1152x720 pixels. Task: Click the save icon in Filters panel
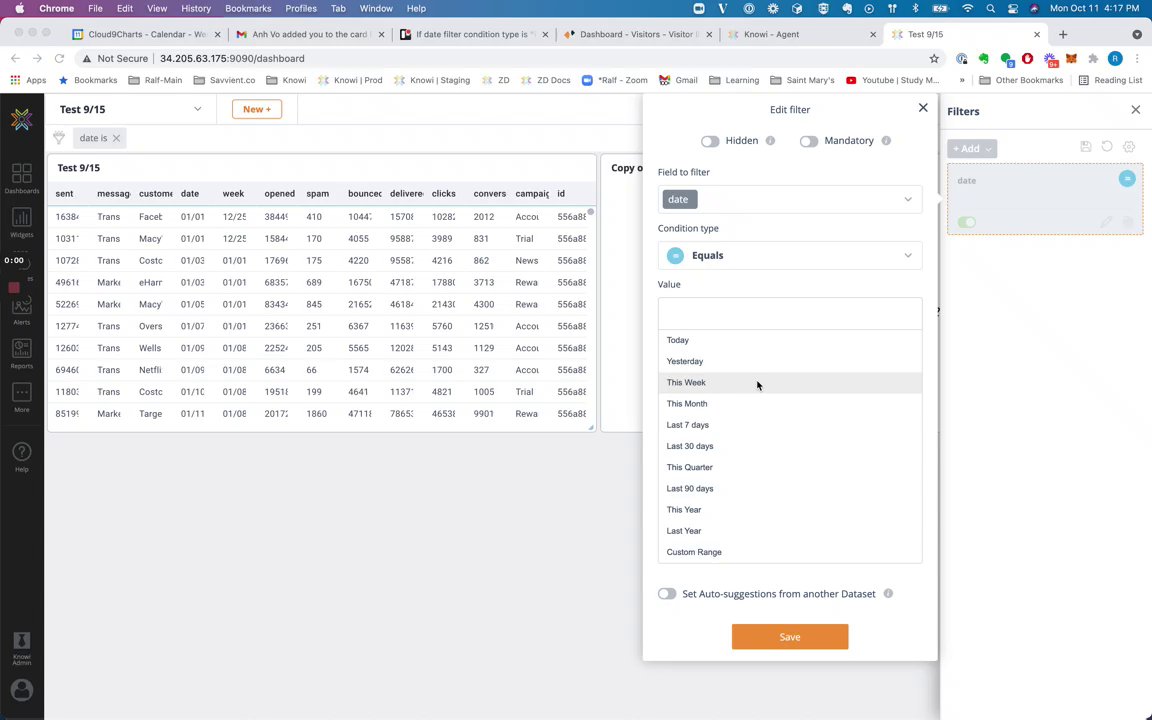[x=1085, y=147]
